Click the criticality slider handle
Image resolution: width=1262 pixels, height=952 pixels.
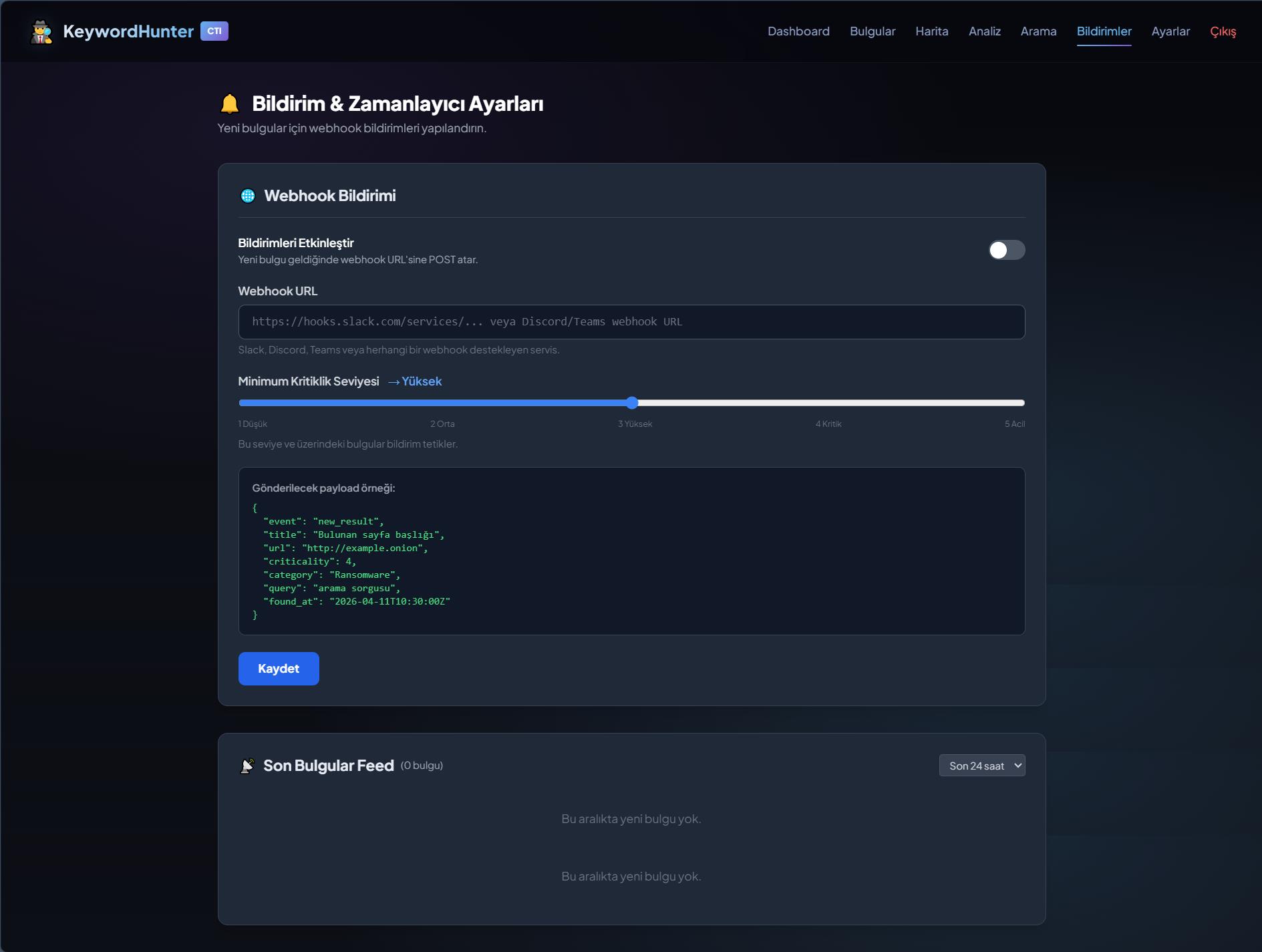click(x=632, y=403)
